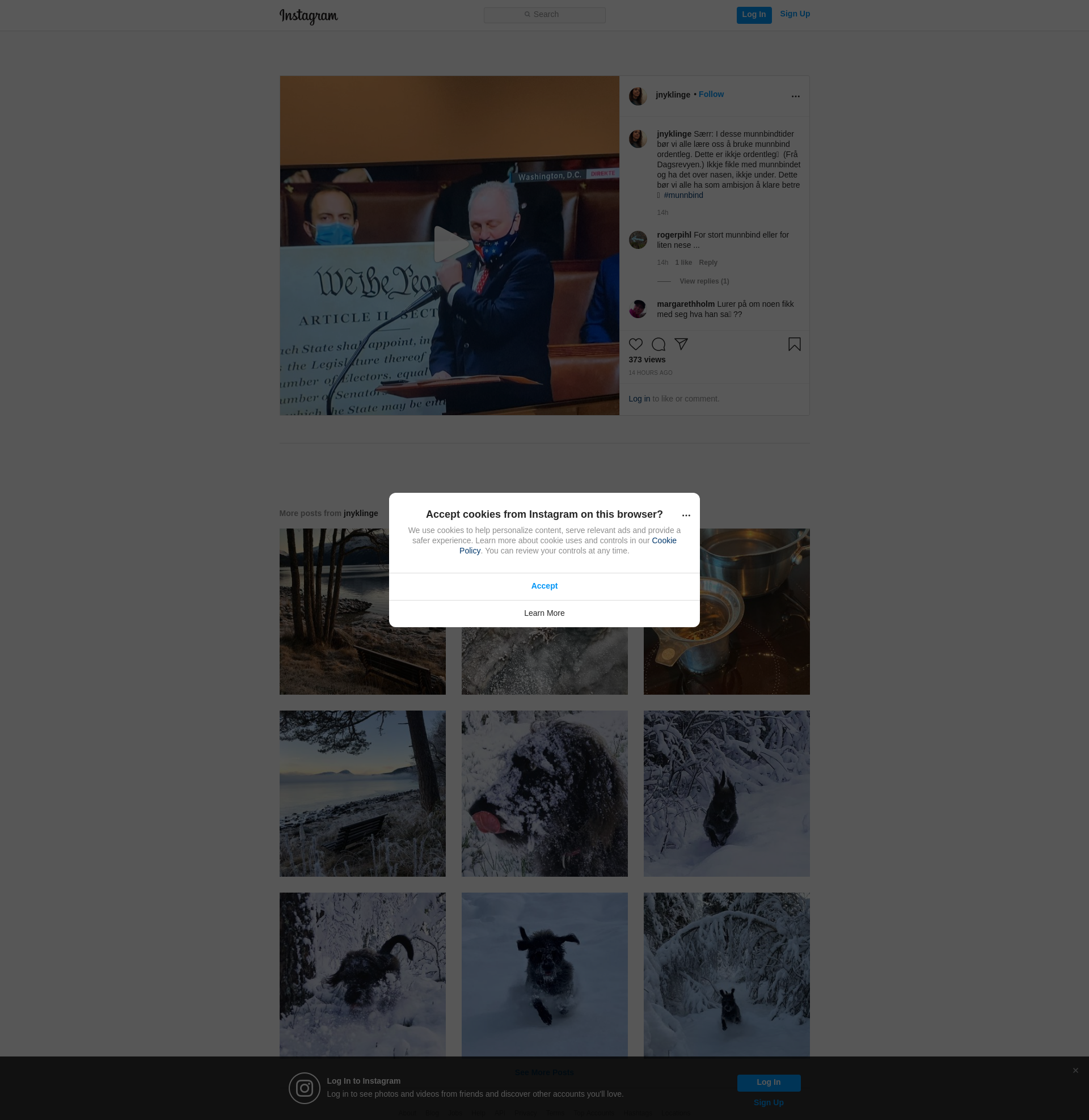The image size is (1089, 1120).
Task: Click 373 views count
Action: [647, 360]
